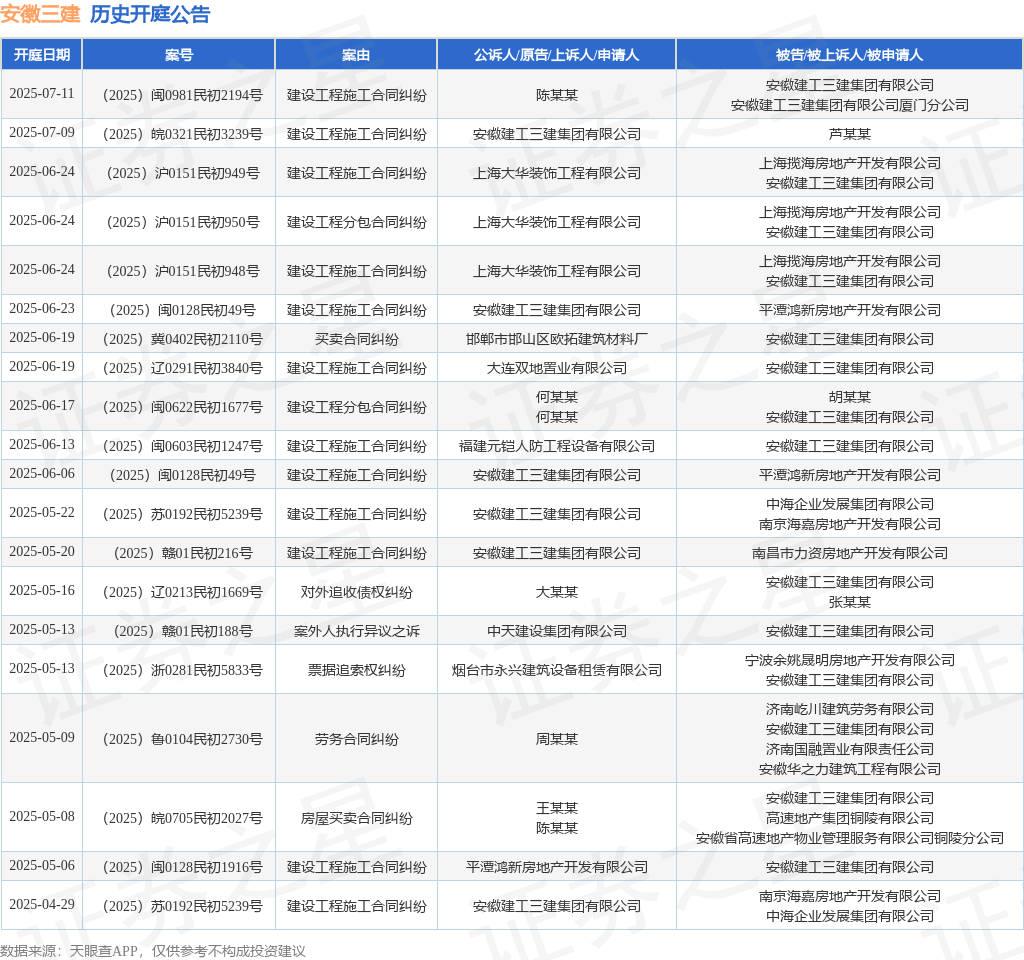This screenshot has width=1024, height=960.
Task: Click the '数据来源：天眼查APP' footer note
Action: point(69,951)
